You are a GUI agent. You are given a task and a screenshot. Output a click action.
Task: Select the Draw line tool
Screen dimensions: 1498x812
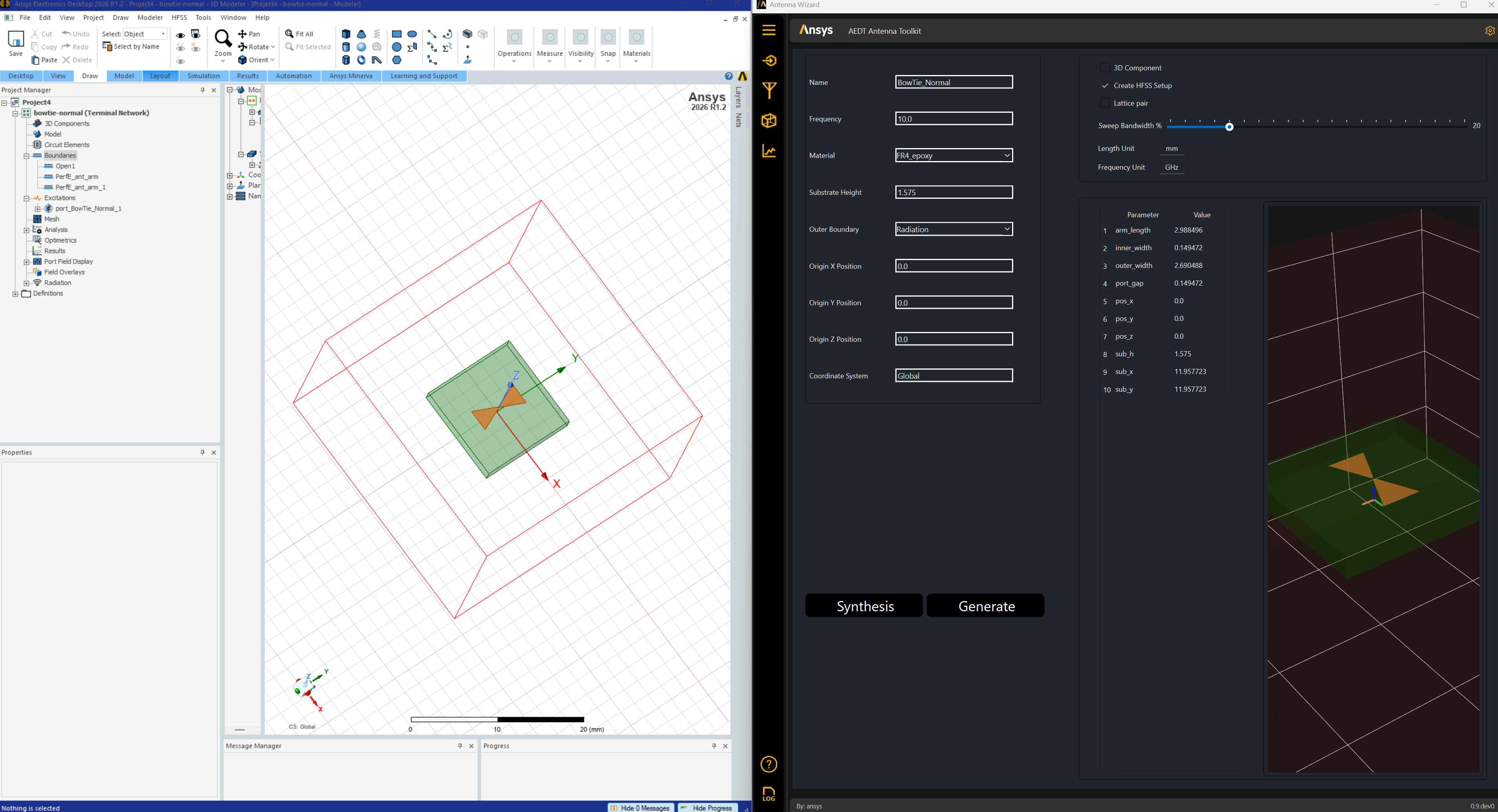[x=431, y=34]
